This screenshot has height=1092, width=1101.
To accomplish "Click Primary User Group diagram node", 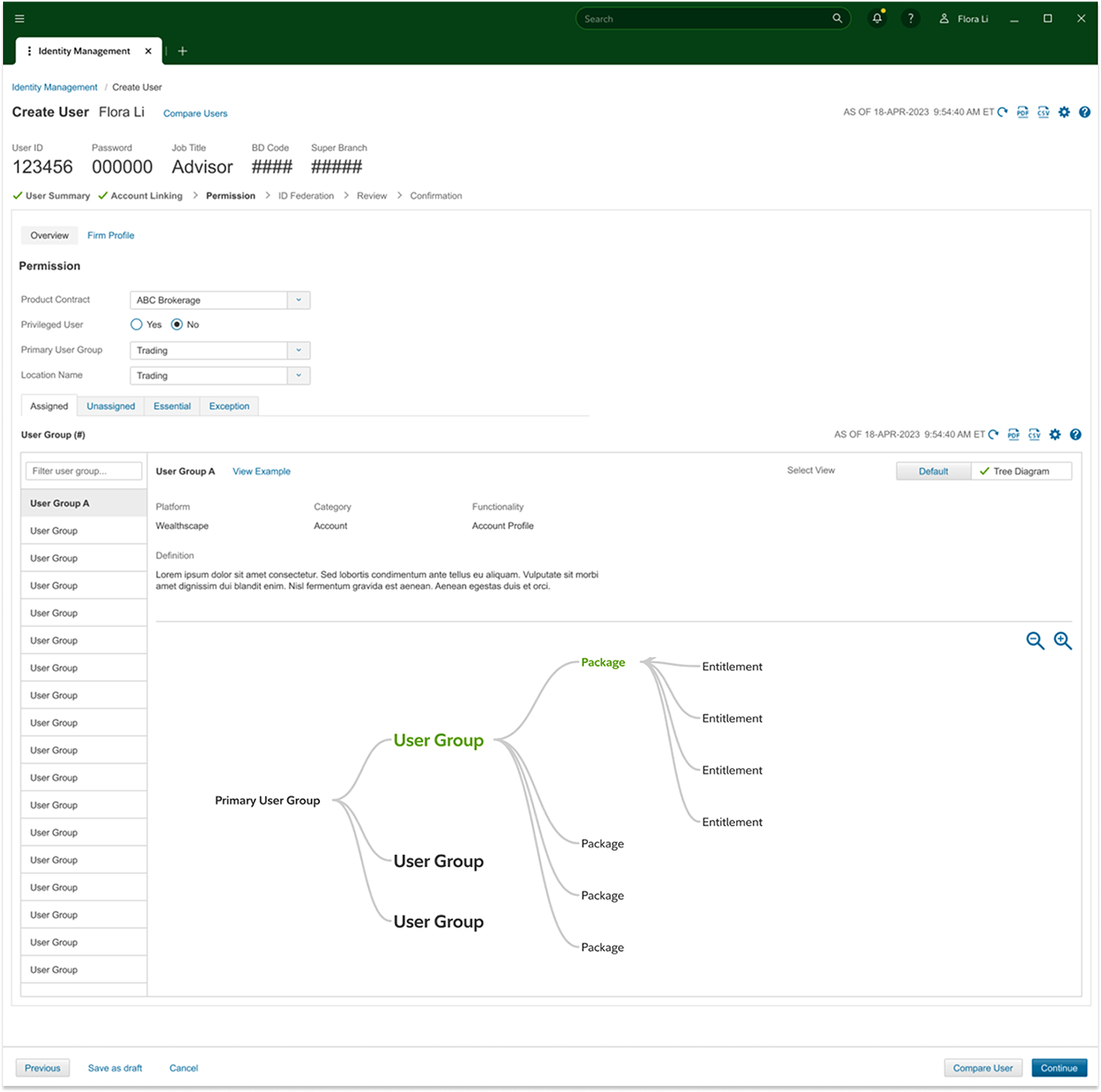I will click(x=267, y=800).
